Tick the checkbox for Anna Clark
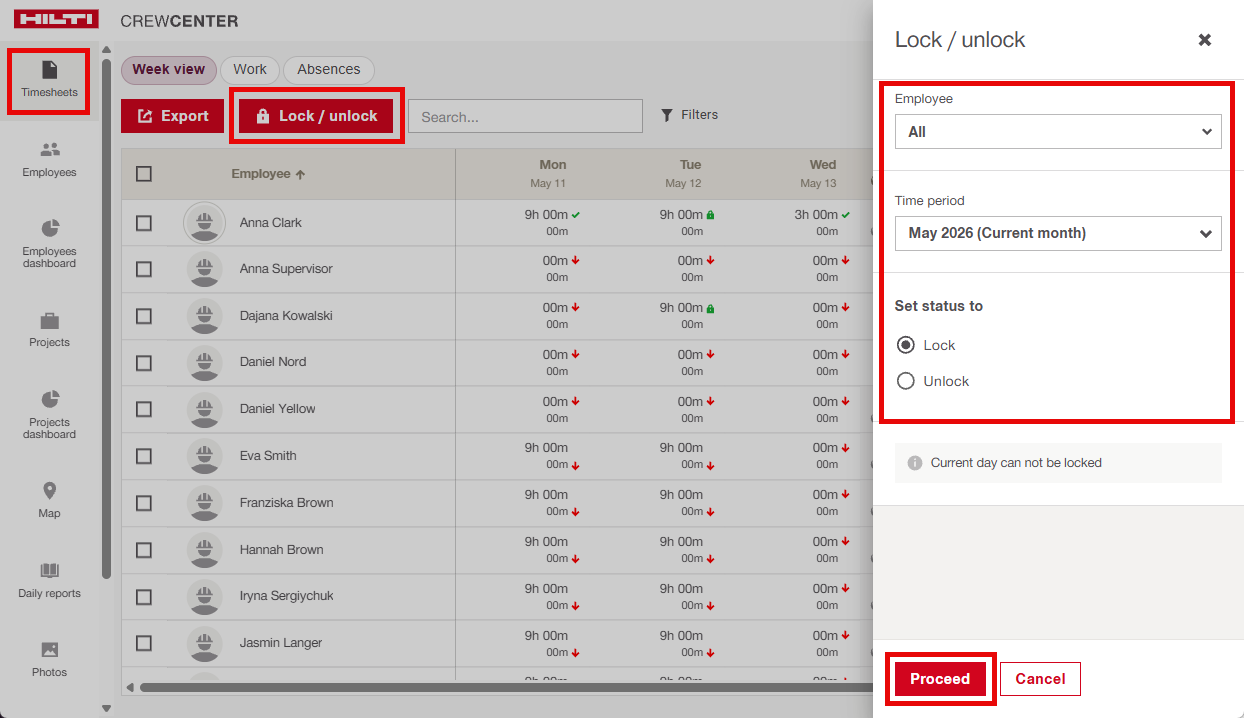The width and height of the screenshot is (1244, 718). tap(144, 223)
